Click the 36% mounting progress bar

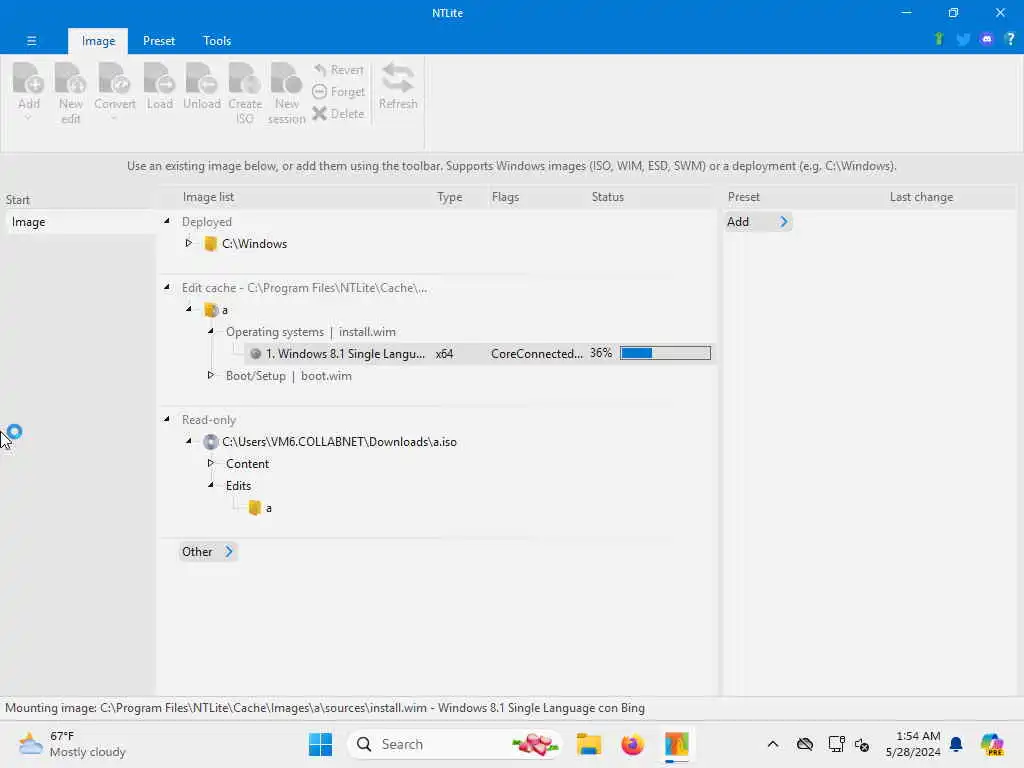tap(665, 353)
